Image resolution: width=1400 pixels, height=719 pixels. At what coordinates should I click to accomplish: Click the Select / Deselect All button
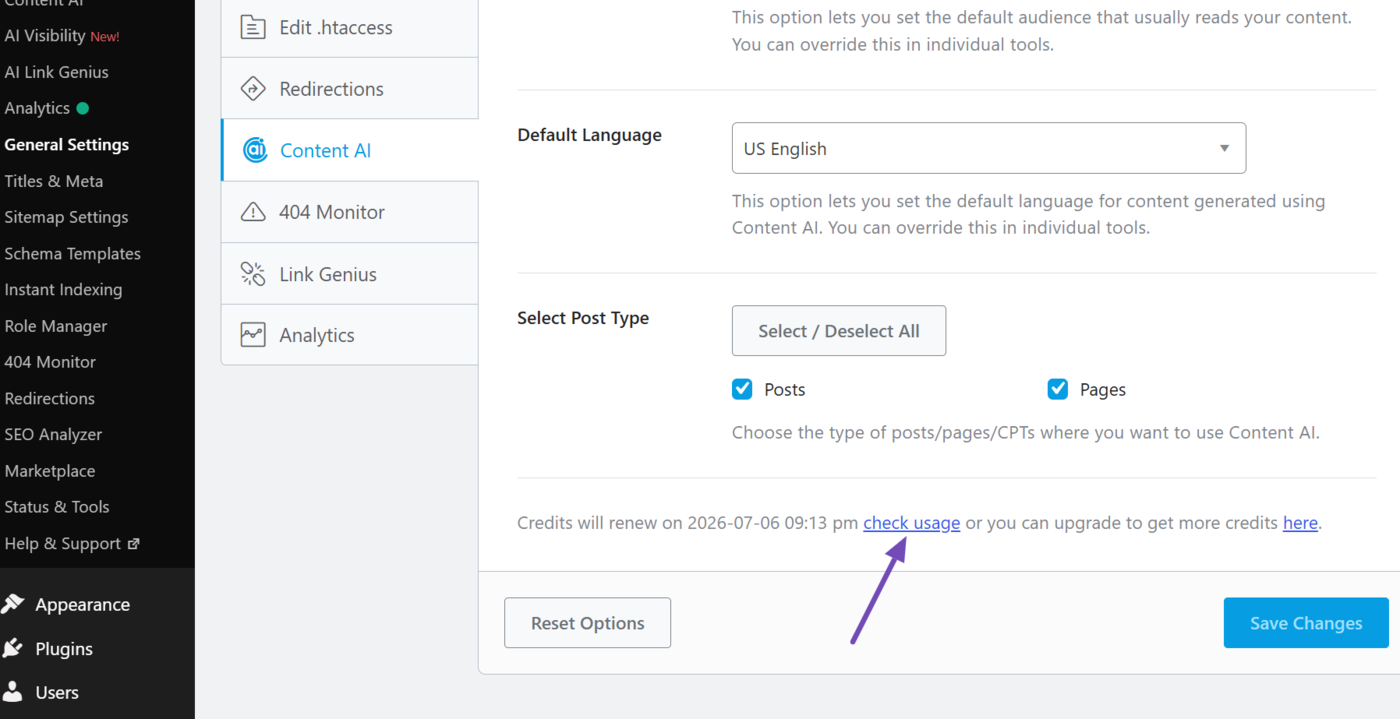tap(839, 331)
